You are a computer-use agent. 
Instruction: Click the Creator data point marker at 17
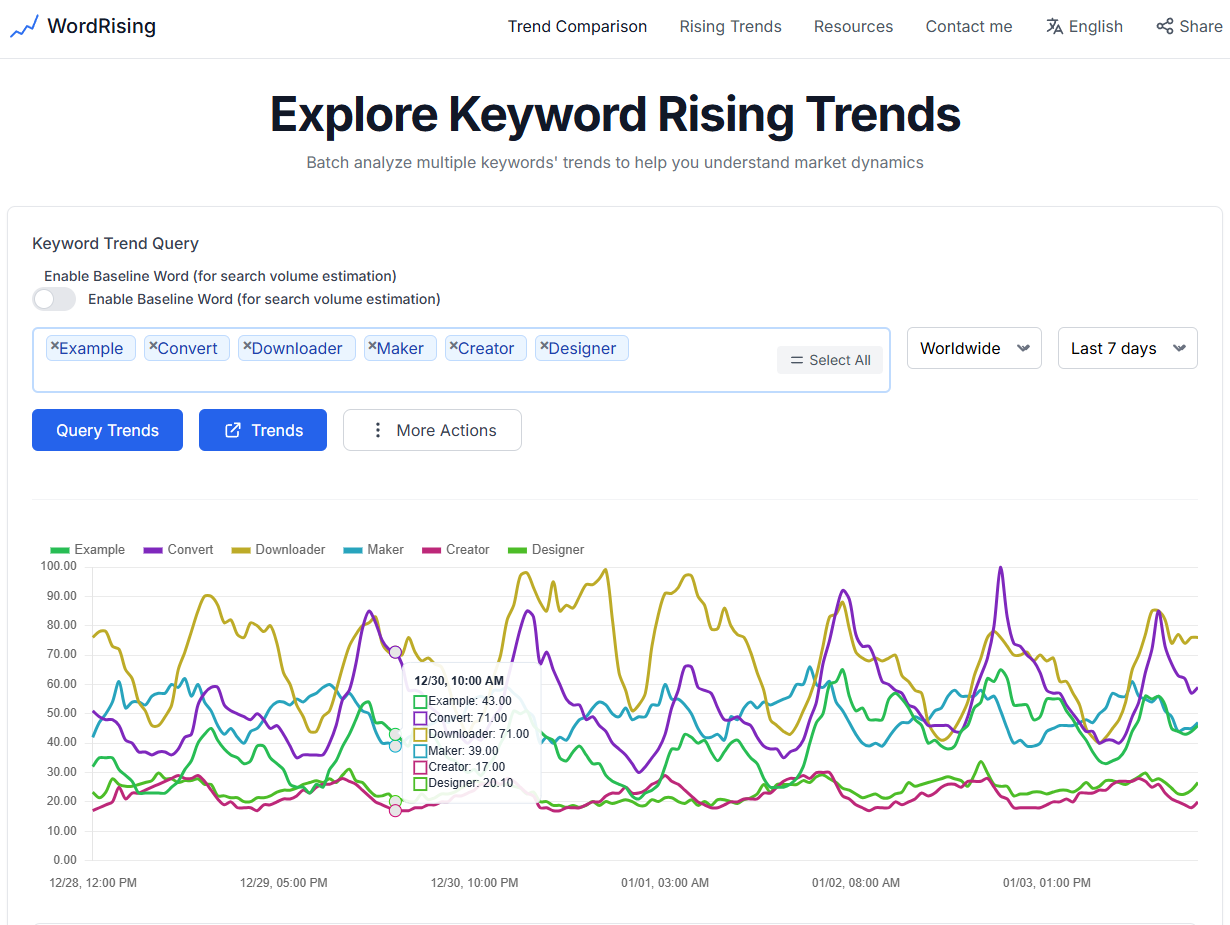point(395,810)
